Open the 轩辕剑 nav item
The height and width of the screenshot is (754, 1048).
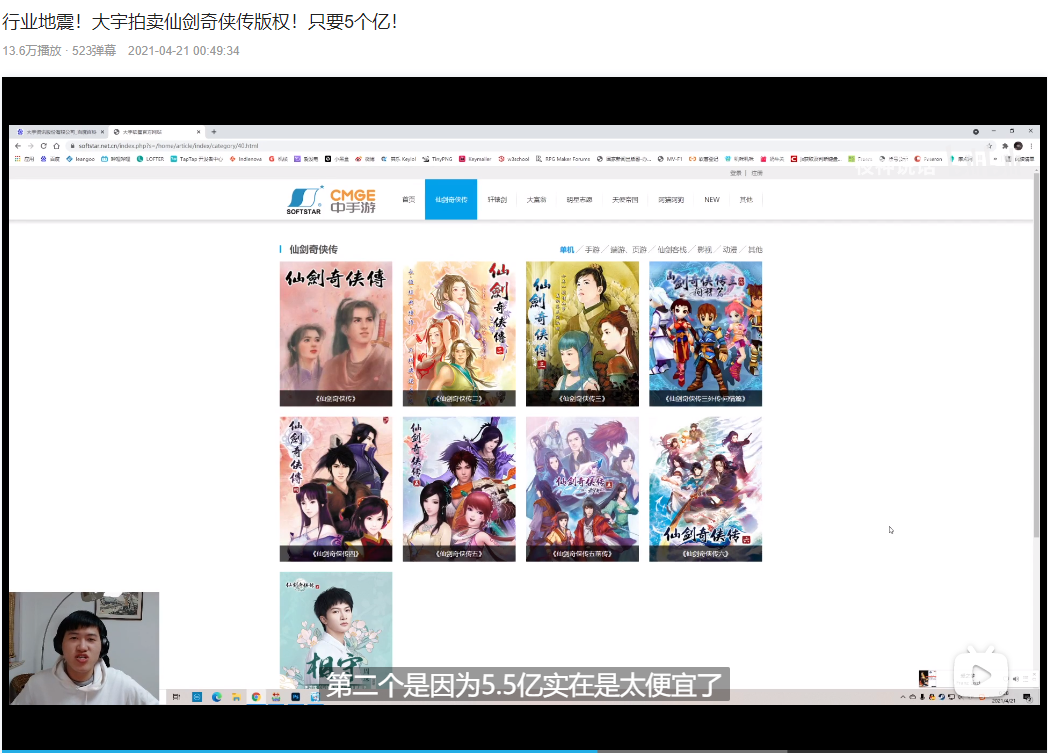coord(497,200)
